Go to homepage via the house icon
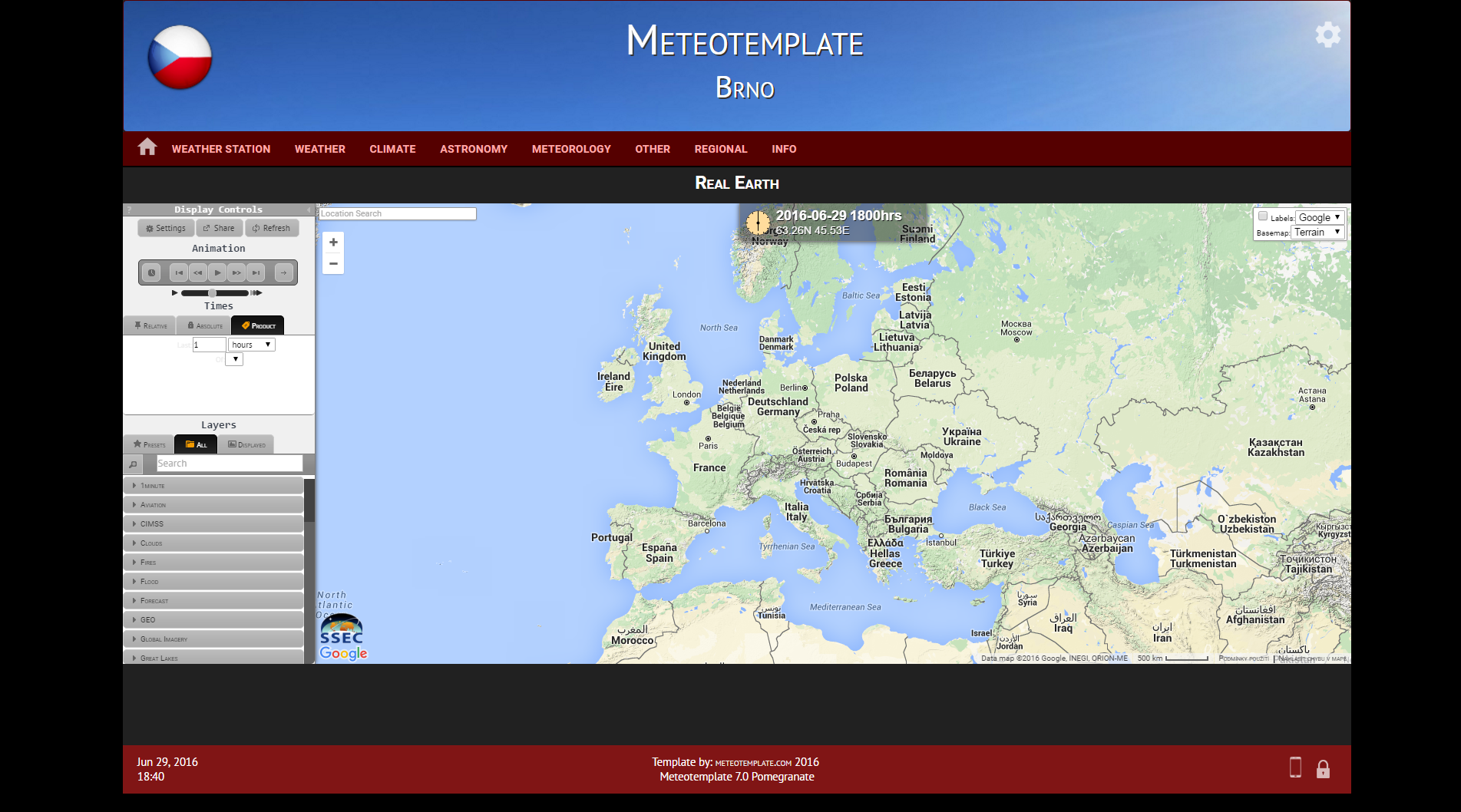 pos(147,147)
